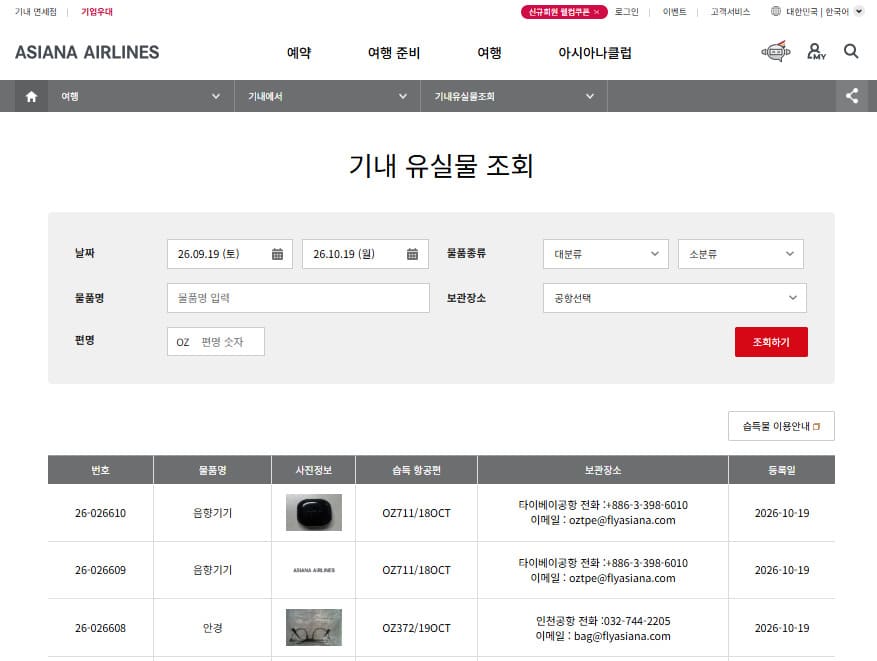The image size is (877, 661).
Task: Open the eyeglasses photo for item 26-026608
Action: [314, 627]
